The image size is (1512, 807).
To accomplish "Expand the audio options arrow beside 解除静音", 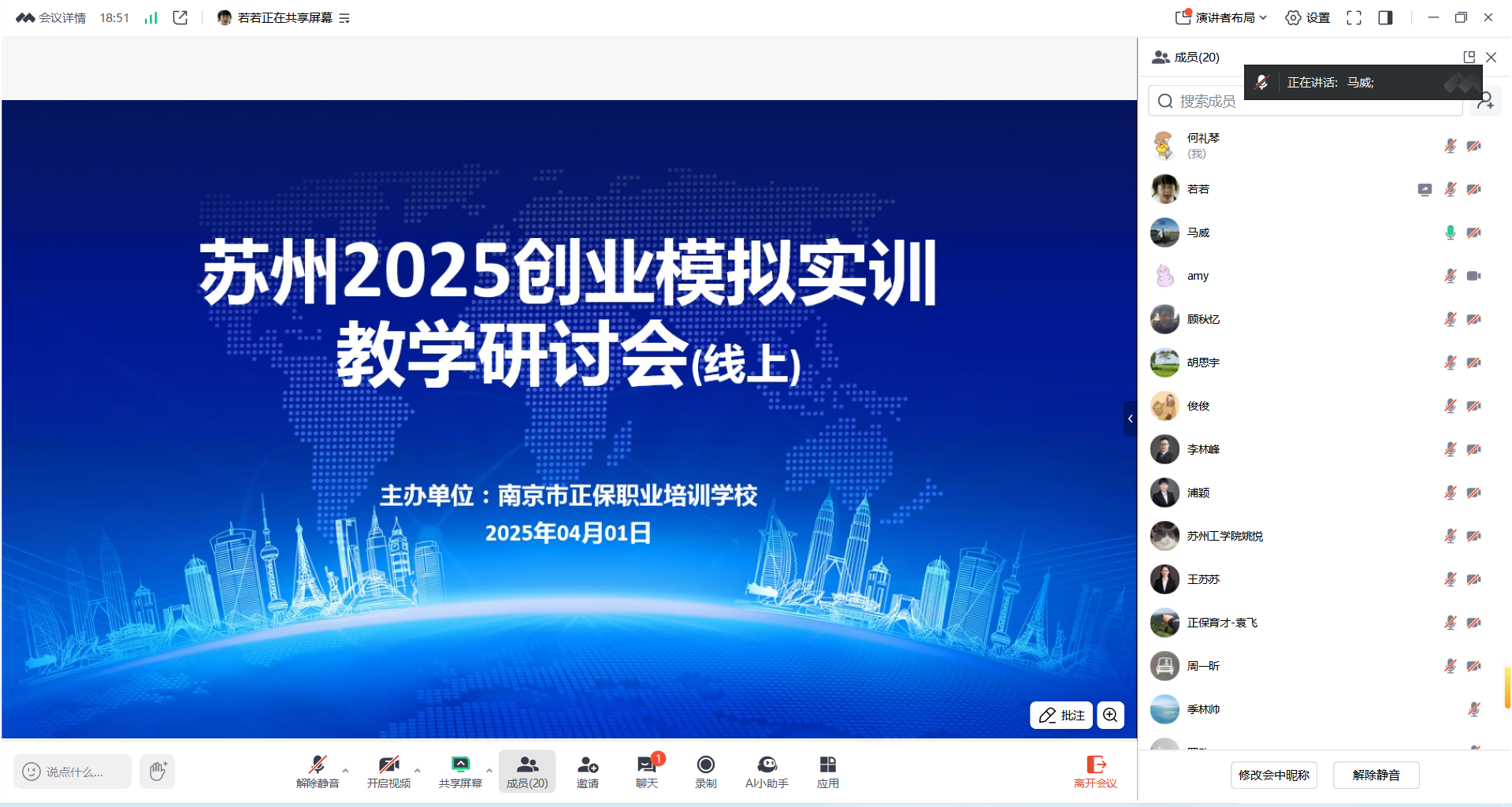I will 345,771.
